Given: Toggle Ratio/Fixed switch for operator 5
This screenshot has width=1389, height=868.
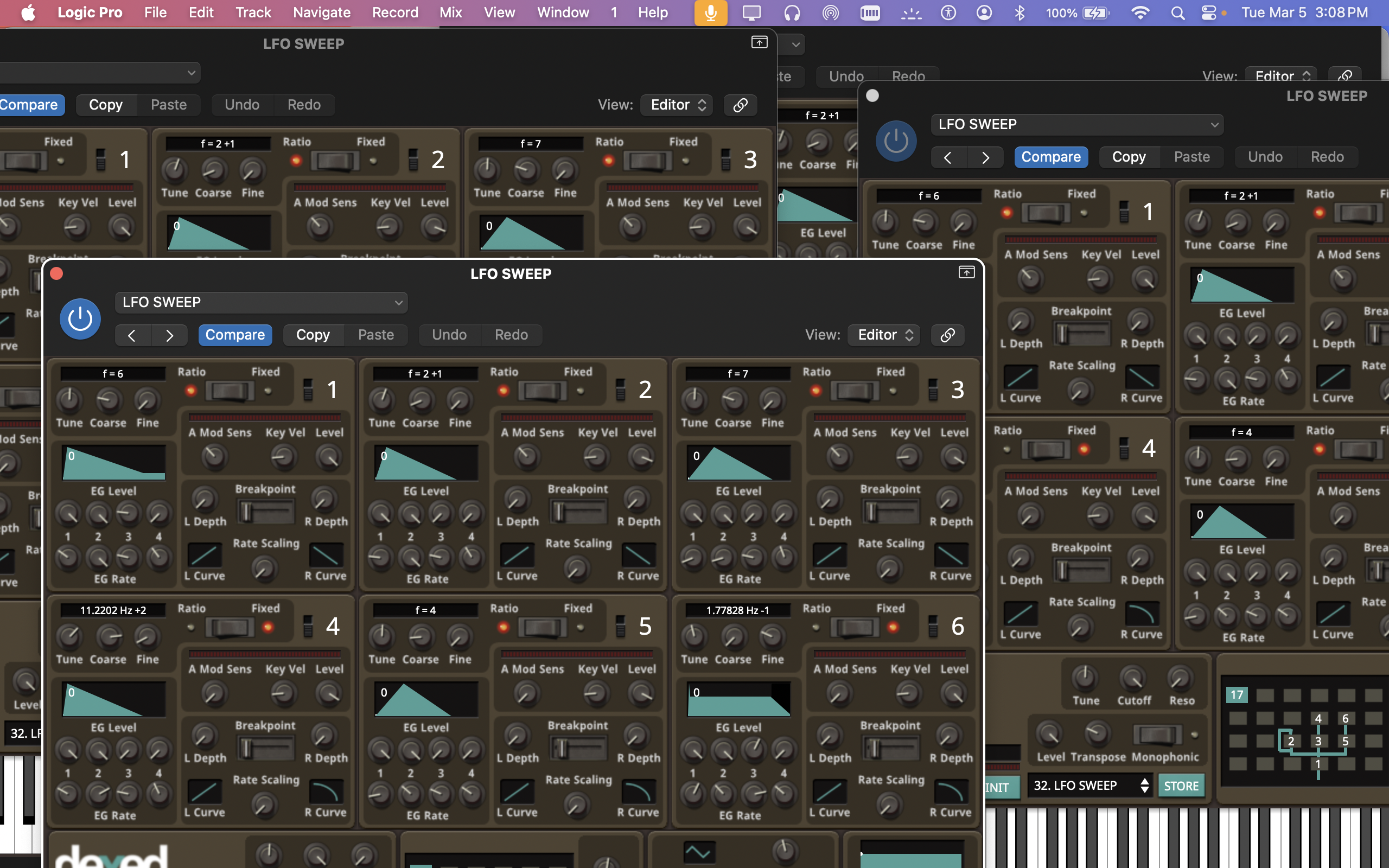Looking at the screenshot, I should pos(542,628).
